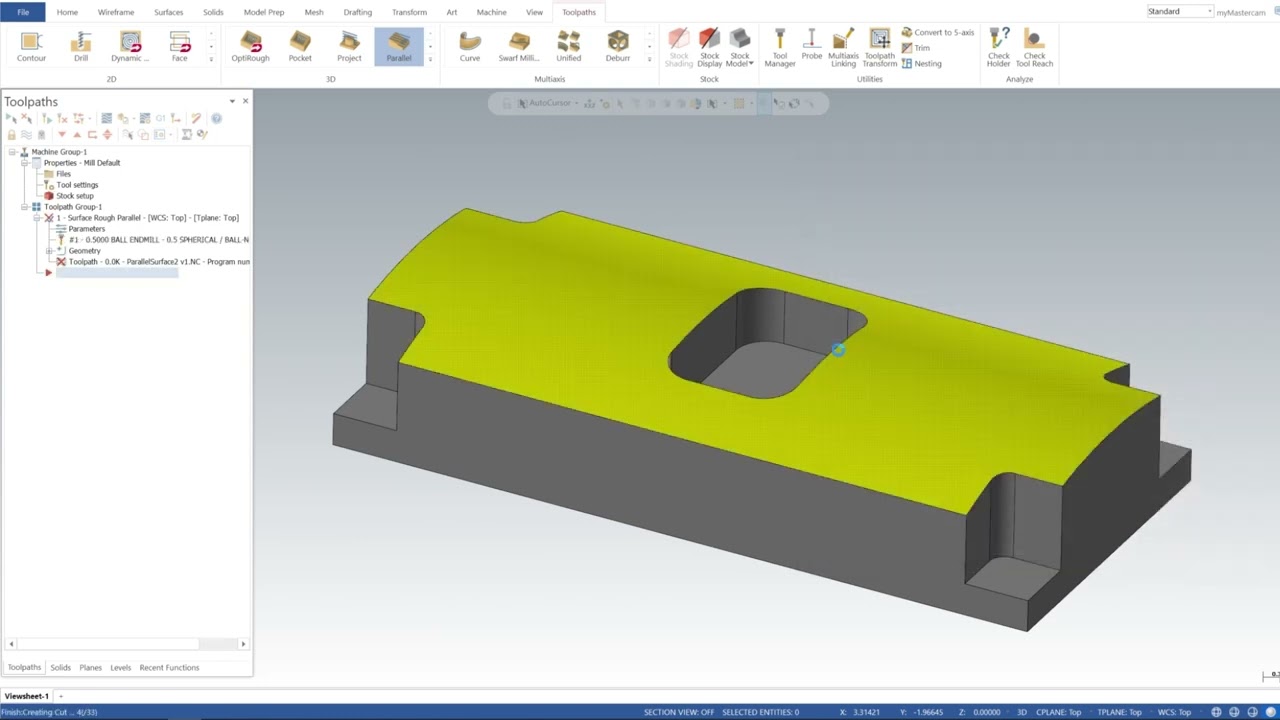Click Regenerate all selected operations icon
This screenshot has height=720, width=1280.
(46, 118)
